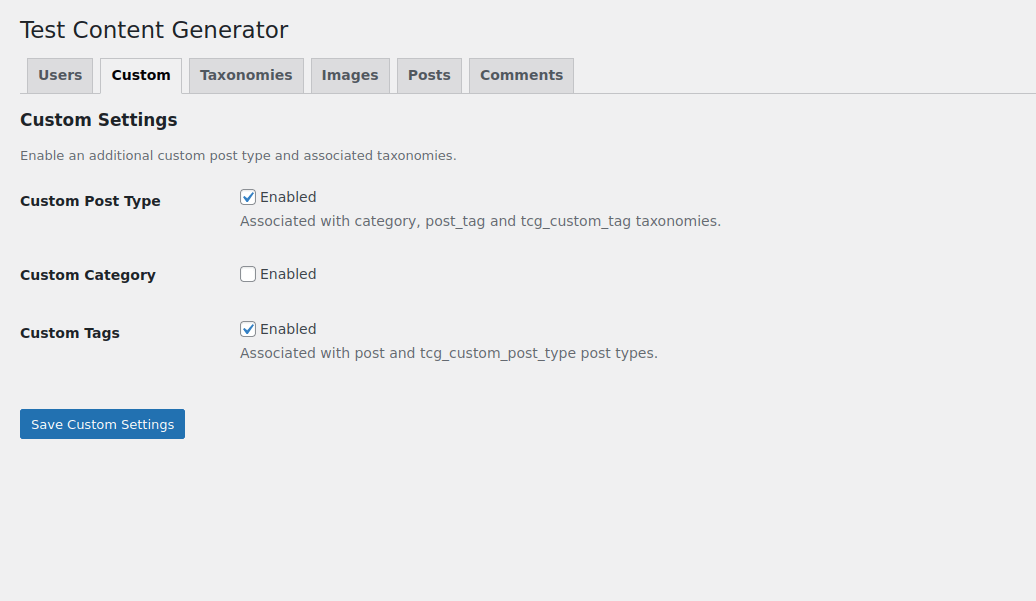Click the tcg_custom_tag taxonomies description text
This screenshot has height=601, width=1036.
point(480,221)
